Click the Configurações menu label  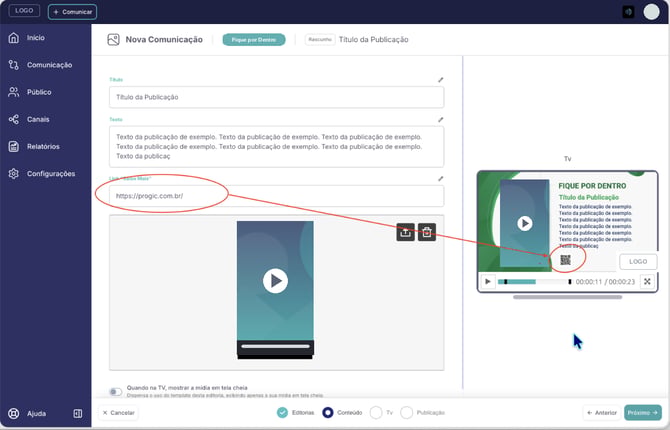(51, 174)
